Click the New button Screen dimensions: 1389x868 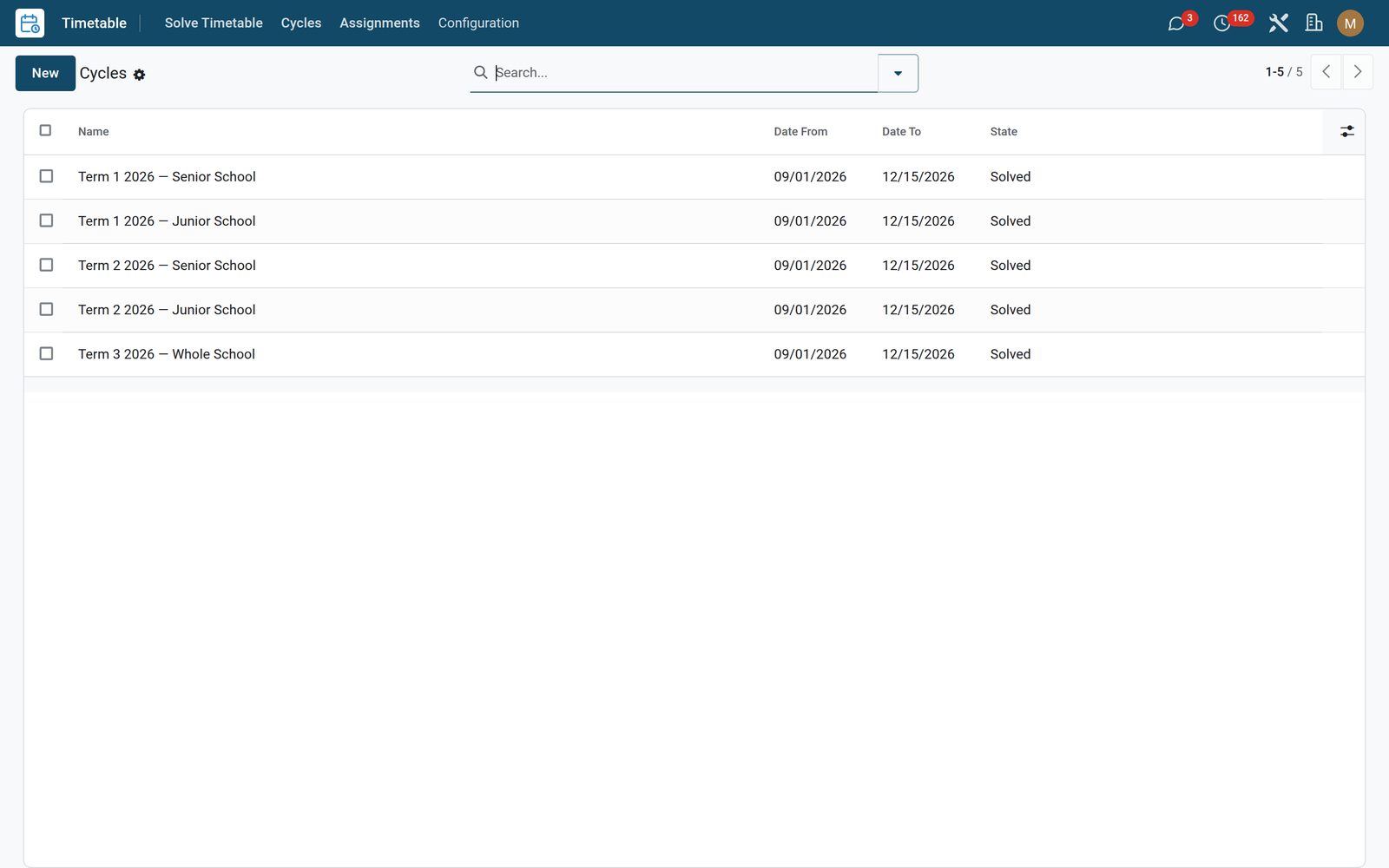pos(45,73)
